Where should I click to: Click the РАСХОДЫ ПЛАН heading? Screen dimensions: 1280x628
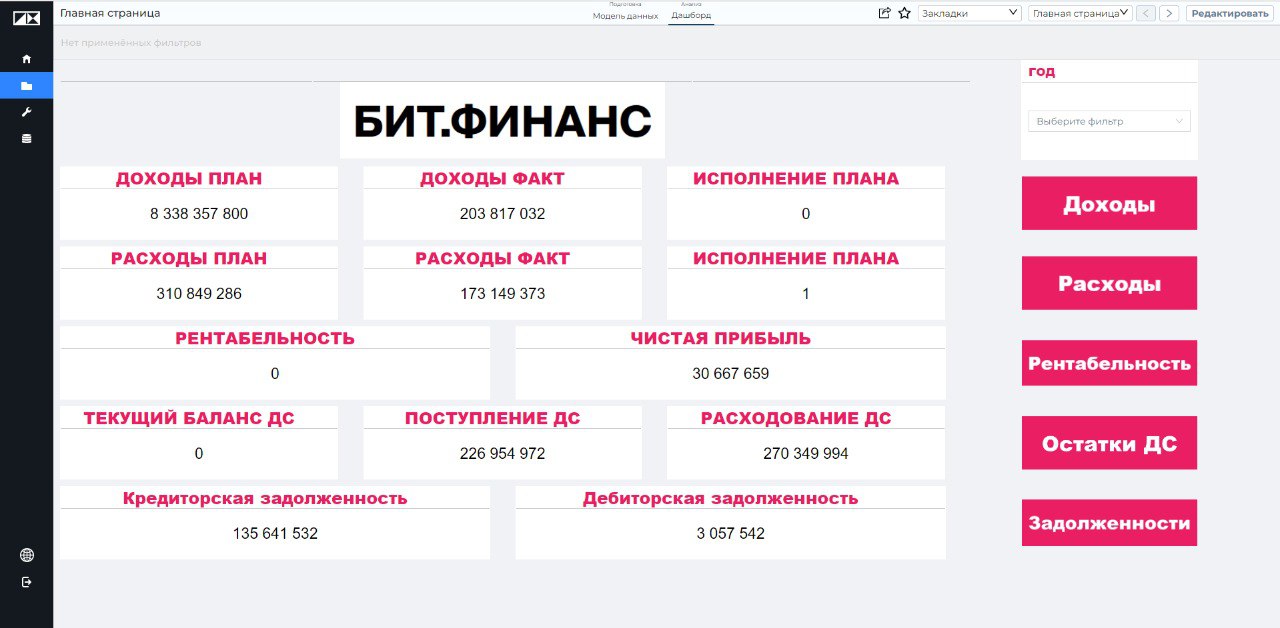tap(189, 259)
